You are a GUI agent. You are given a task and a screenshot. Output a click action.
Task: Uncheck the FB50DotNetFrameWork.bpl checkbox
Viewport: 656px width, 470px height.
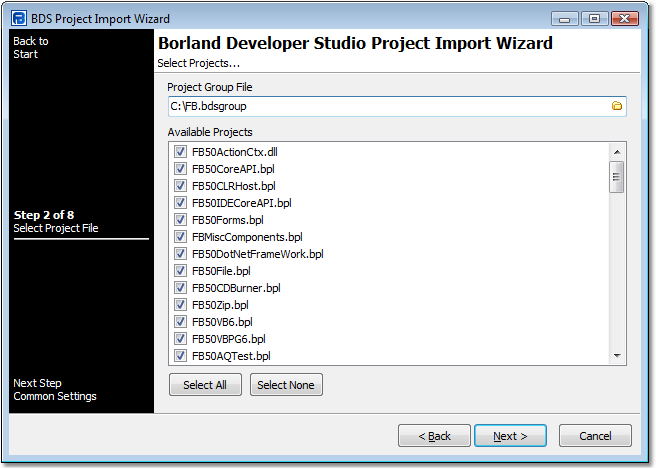[x=180, y=254]
